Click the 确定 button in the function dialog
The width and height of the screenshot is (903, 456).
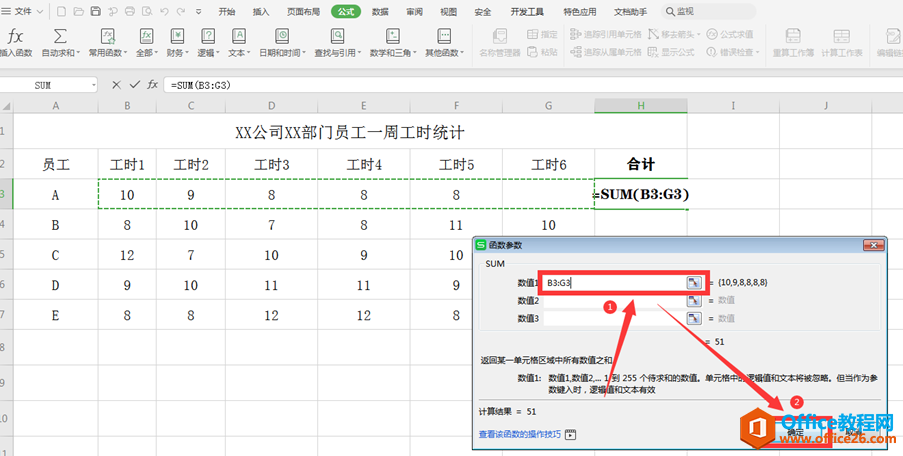(x=796, y=432)
